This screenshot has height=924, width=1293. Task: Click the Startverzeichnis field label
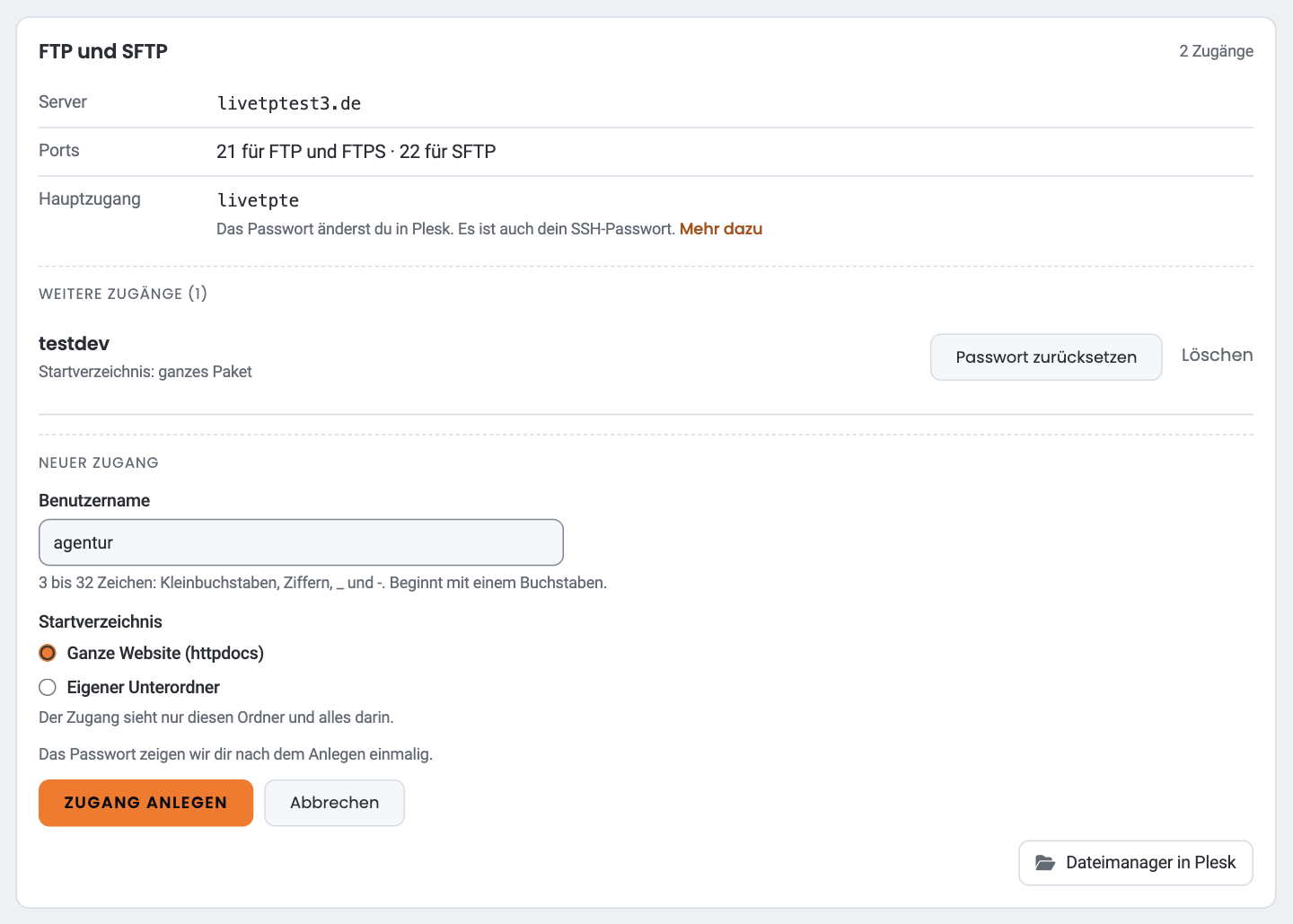[x=101, y=622]
